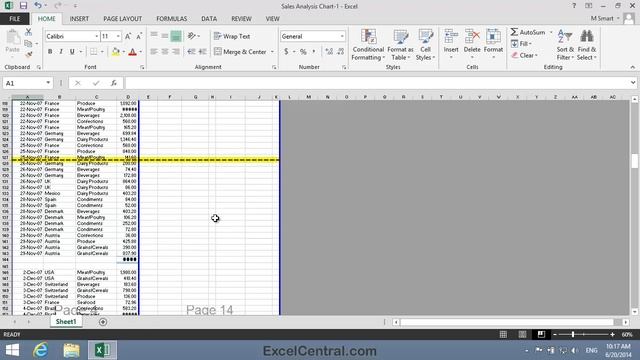The image size is (640, 360).
Task: Click the Decrease Indent icon
Action: pos(191,52)
